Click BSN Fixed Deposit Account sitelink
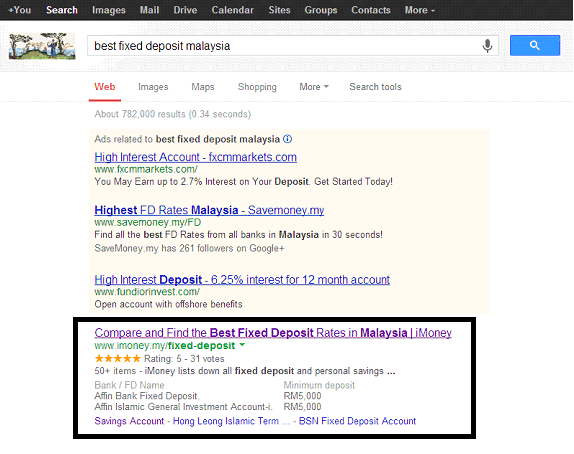 [357, 421]
